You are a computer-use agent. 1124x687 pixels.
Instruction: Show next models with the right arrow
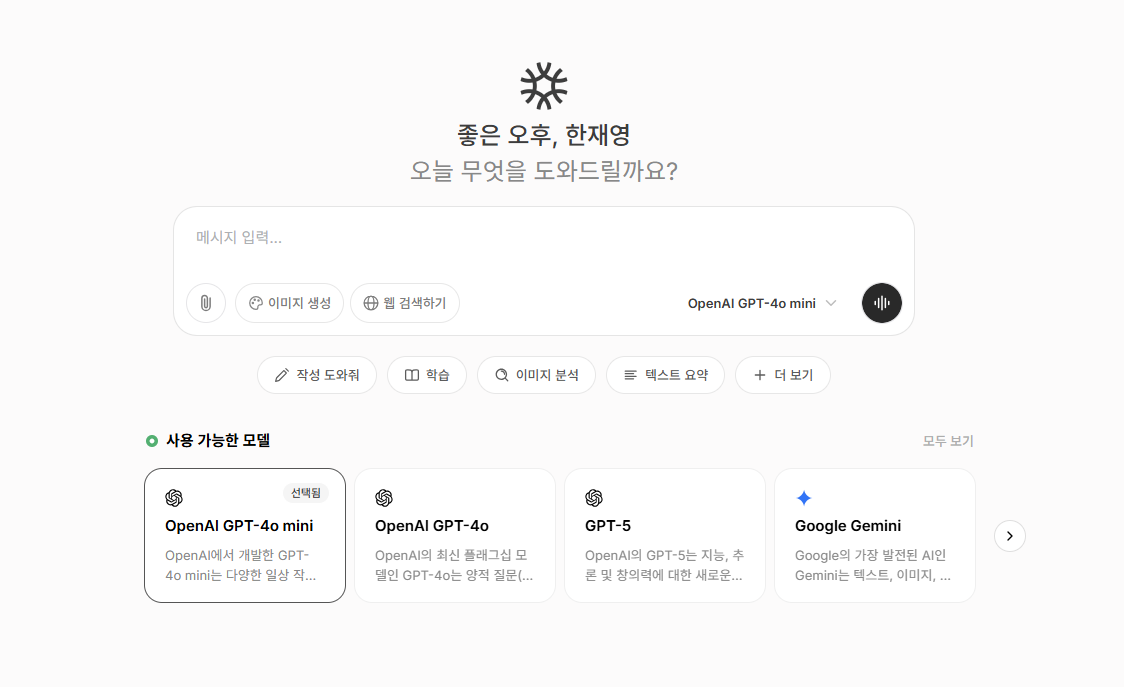pyautogui.click(x=1010, y=536)
